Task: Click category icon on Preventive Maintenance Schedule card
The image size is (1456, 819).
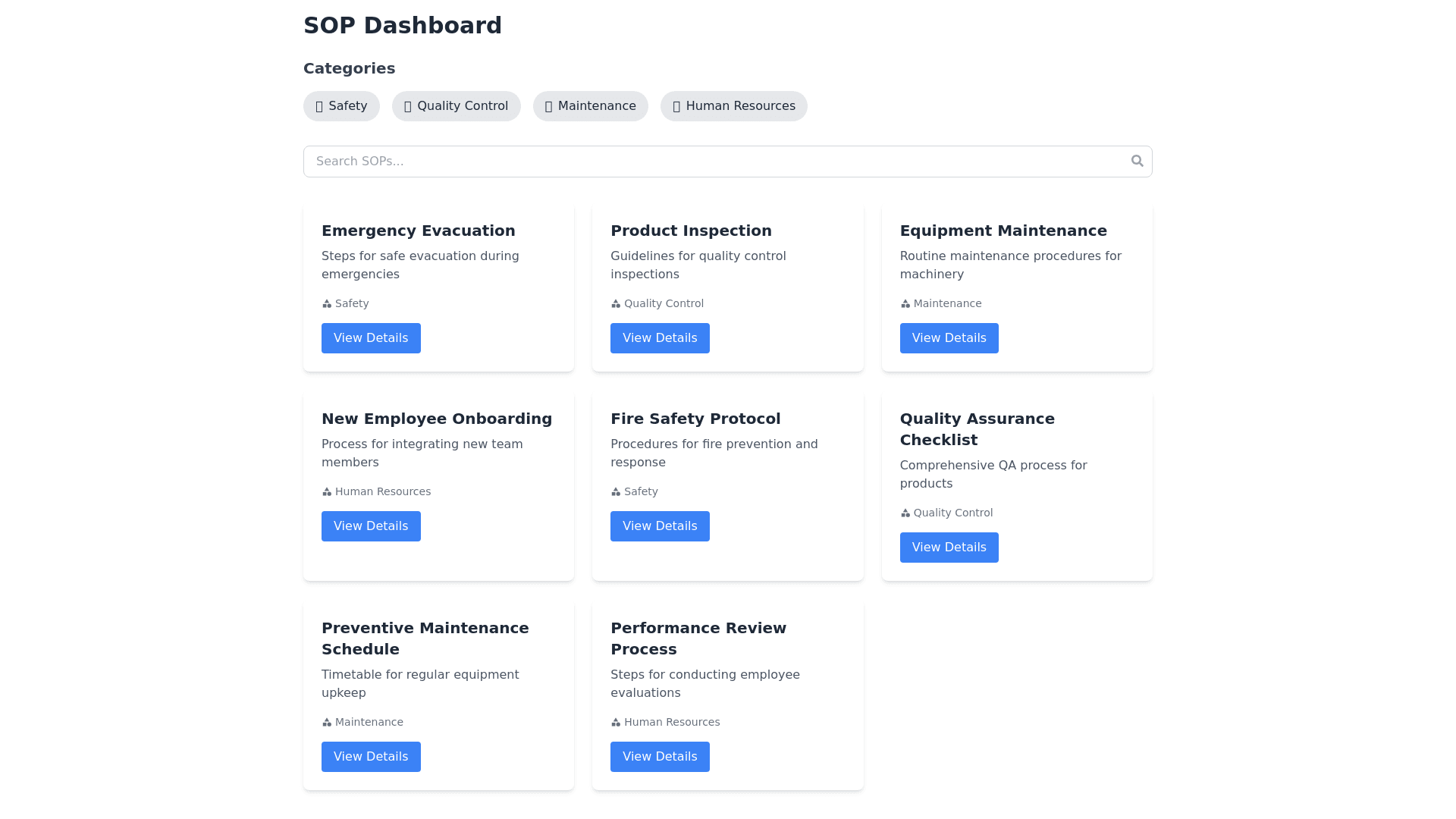Action: pyautogui.click(x=327, y=723)
